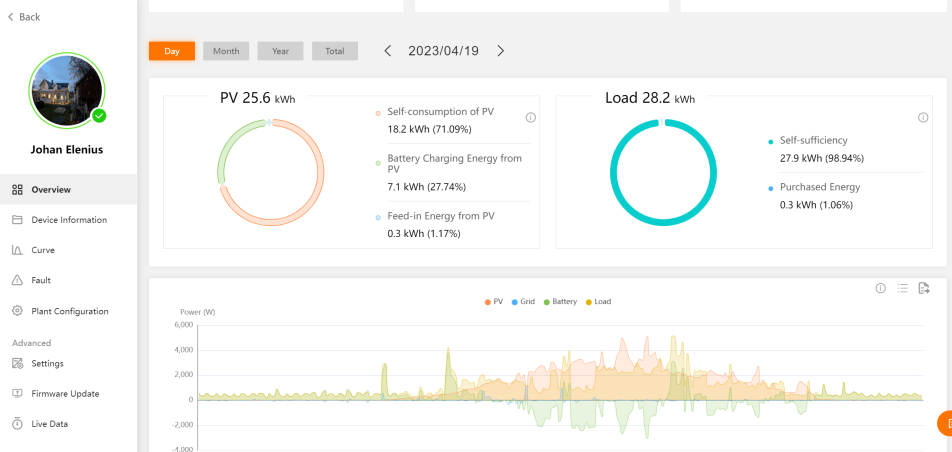Click the 0.3 kWh (1.17%) value
This screenshot has height=452, width=952.
424,233
